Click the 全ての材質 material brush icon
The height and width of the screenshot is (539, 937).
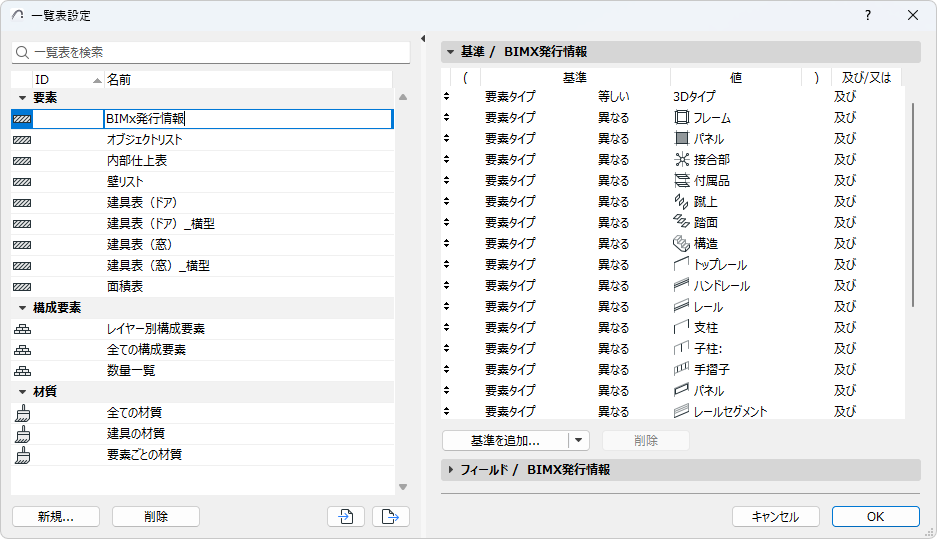point(22,413)
